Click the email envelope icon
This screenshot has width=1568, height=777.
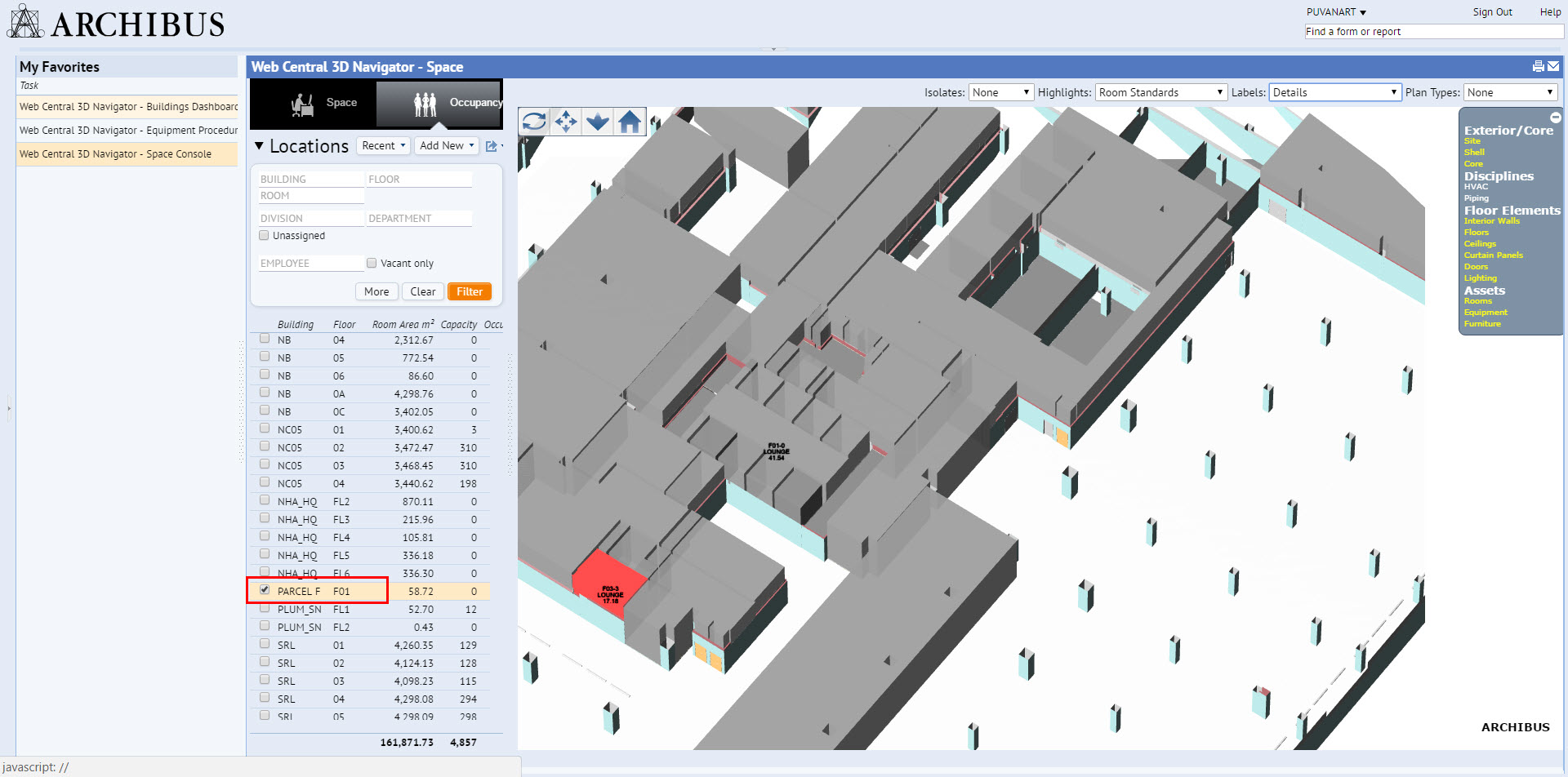[x=1553, y=66]
